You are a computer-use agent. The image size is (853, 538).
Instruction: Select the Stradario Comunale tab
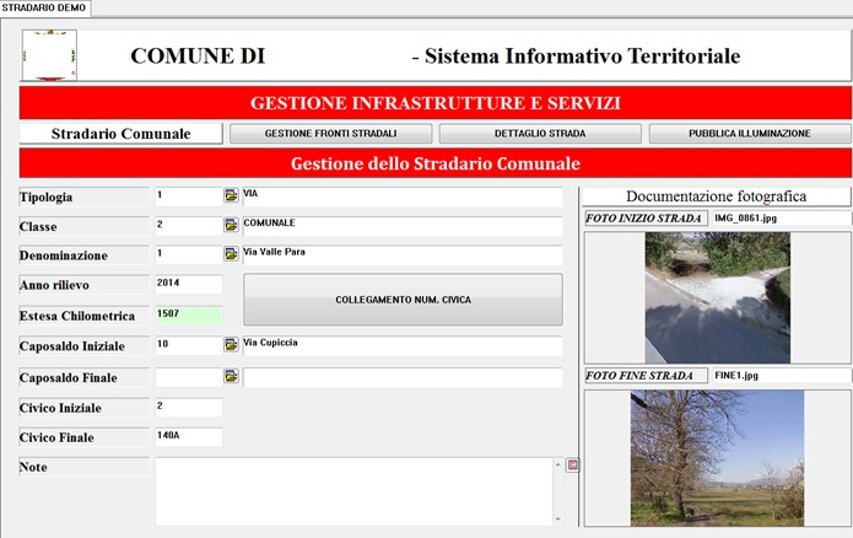(x=121, y=134)
